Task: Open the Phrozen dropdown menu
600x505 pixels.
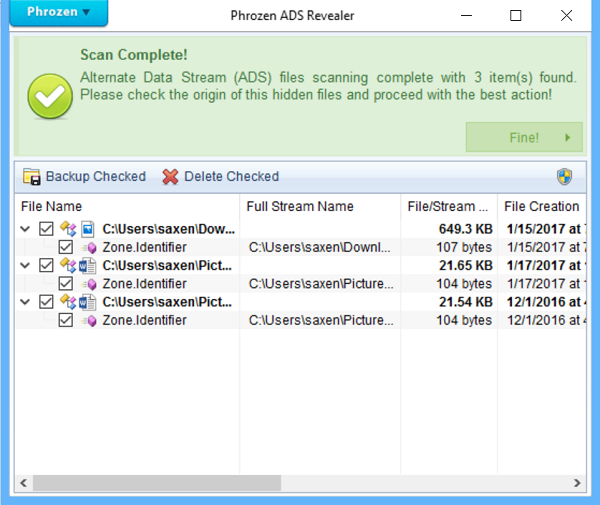Action: [58, 12]
